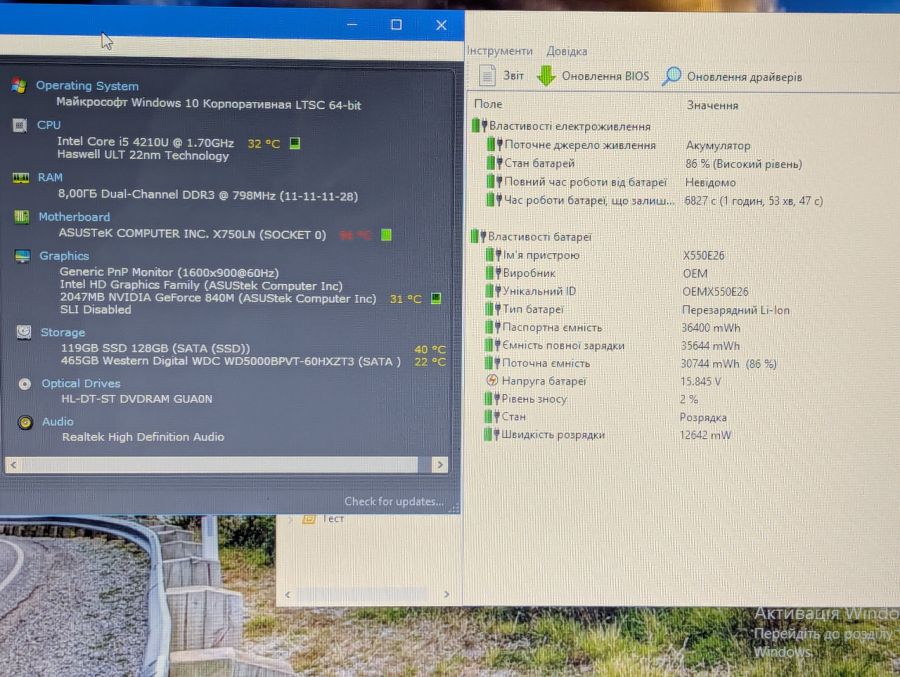Click the Storage disk icon
This screenshot has height=677, width=900.
pyautogui.click(x=24, y=331)
